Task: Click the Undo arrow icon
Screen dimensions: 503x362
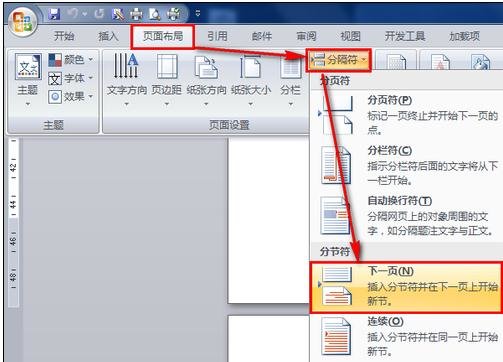Action: (73, 14)
